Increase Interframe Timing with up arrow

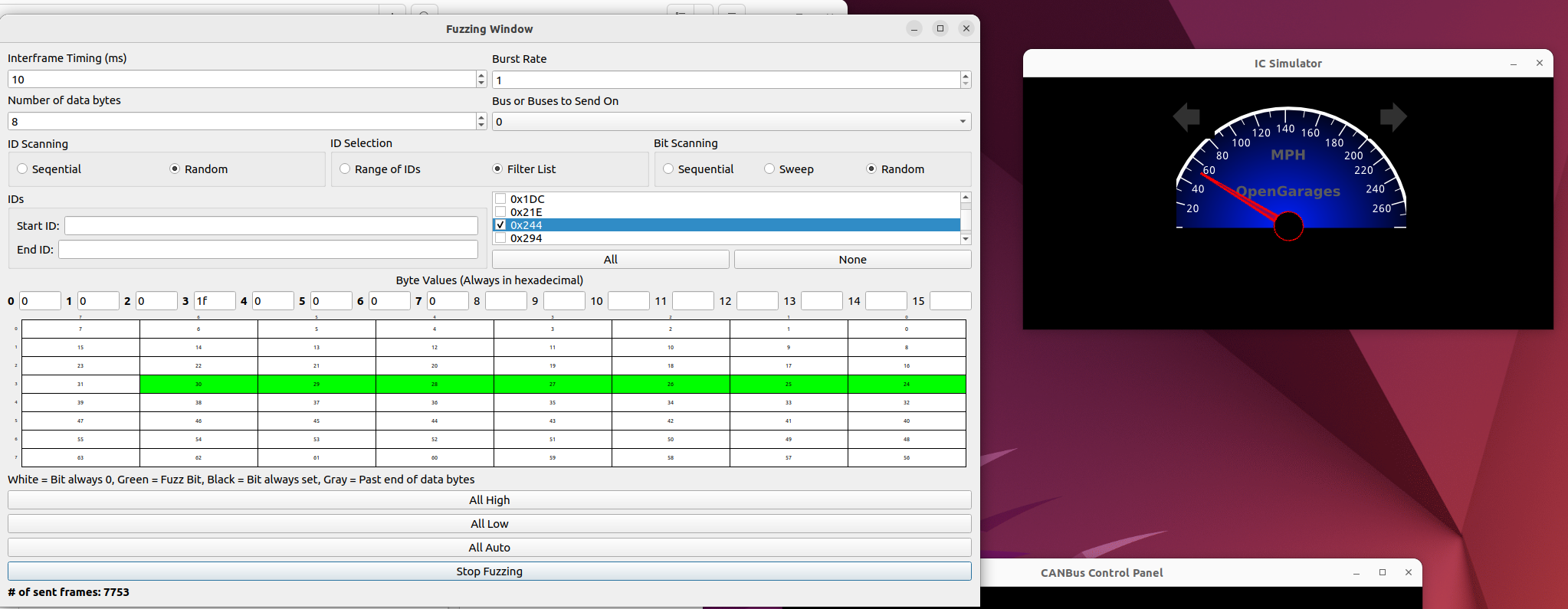pyautogui.click(x=481, y=75)
